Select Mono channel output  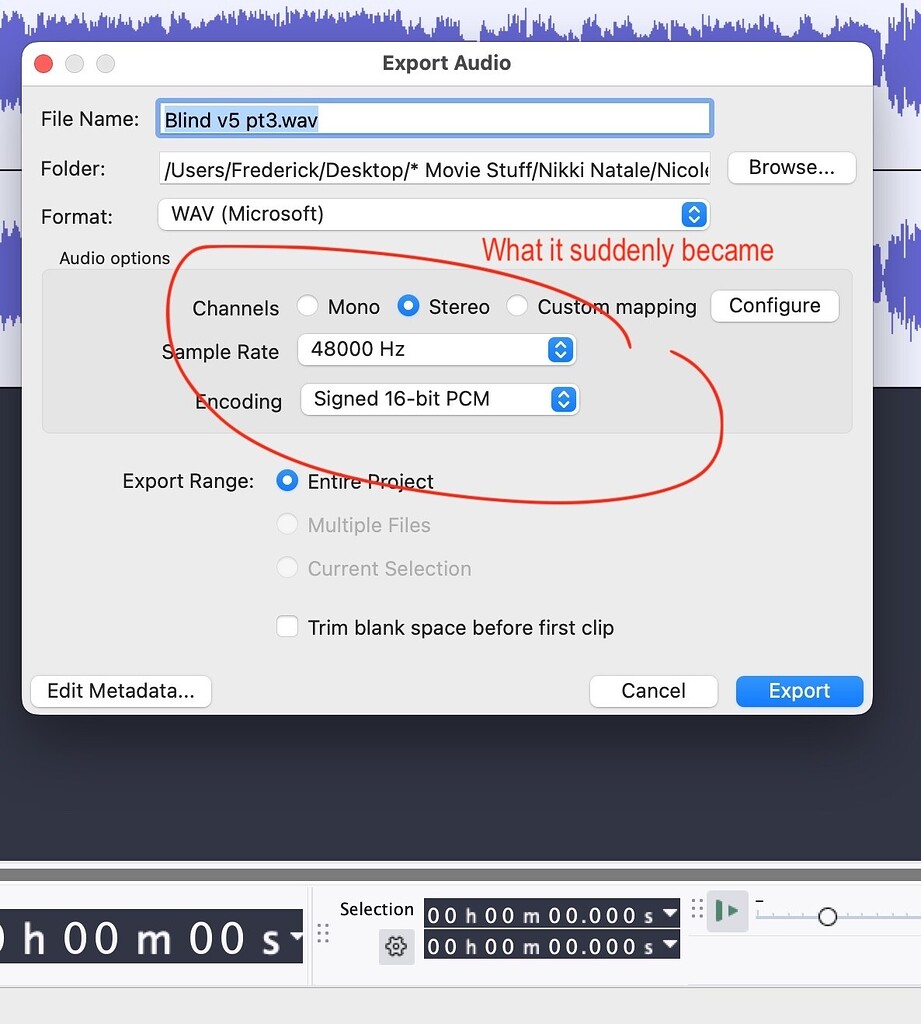[x=308, y=307]
